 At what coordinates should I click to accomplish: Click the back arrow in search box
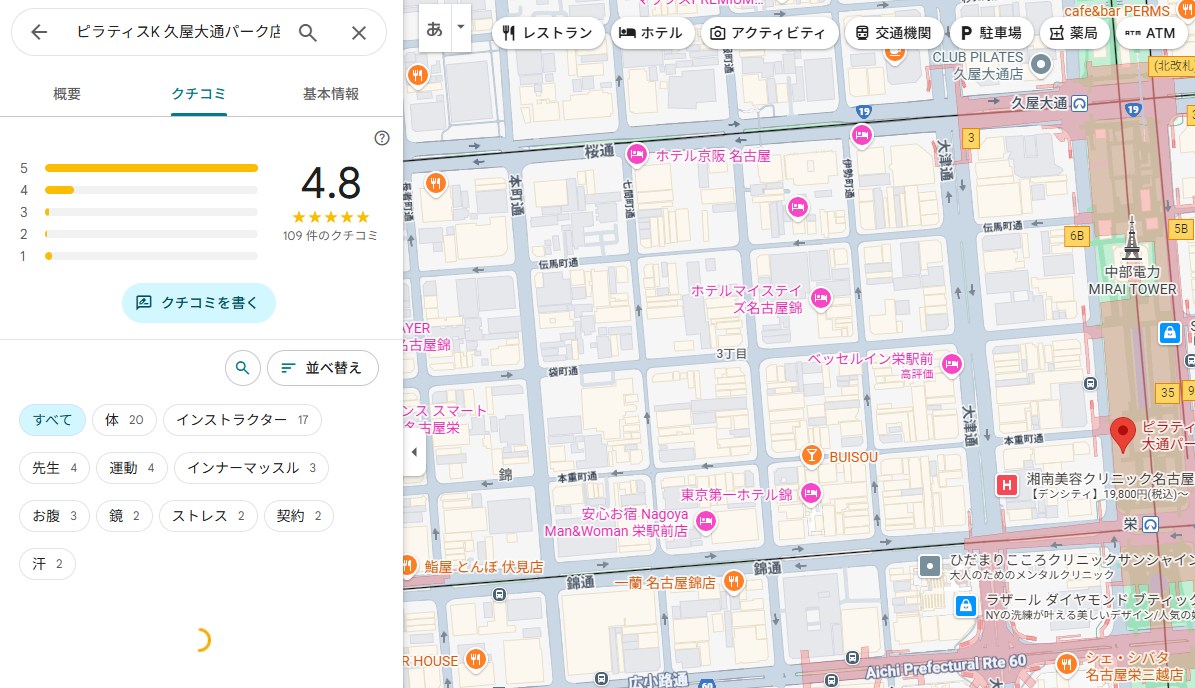(x=39, y=33)
